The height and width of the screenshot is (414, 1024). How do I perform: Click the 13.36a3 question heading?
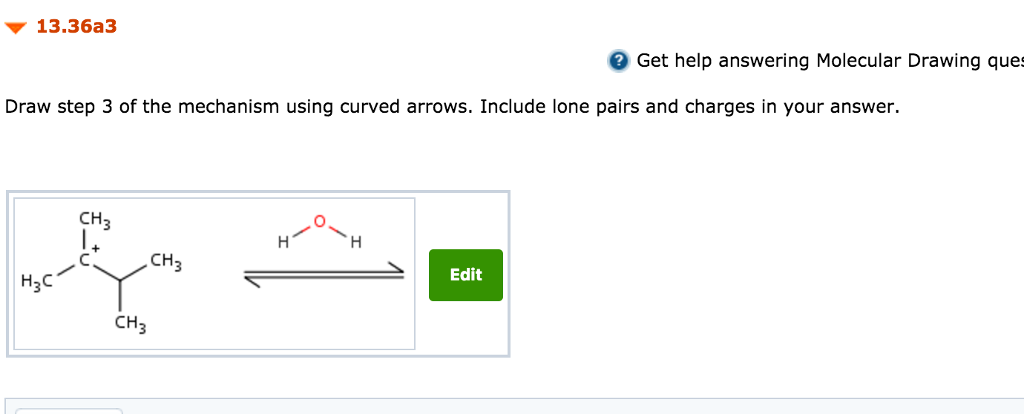(x=76, y=27)
